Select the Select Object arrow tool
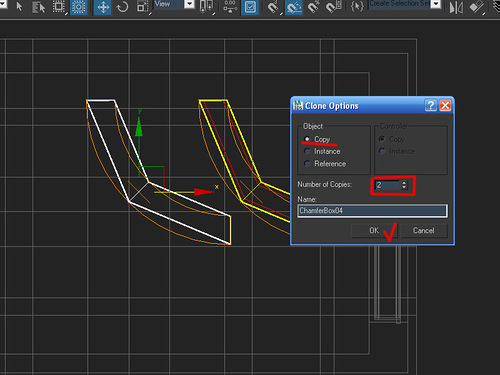The width and height of the screenshot is (500, 375). 19,6
